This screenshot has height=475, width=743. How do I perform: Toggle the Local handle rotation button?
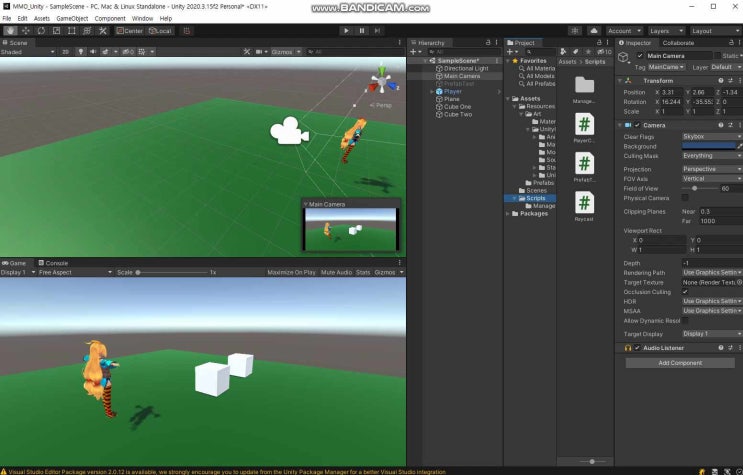point(160,31)
